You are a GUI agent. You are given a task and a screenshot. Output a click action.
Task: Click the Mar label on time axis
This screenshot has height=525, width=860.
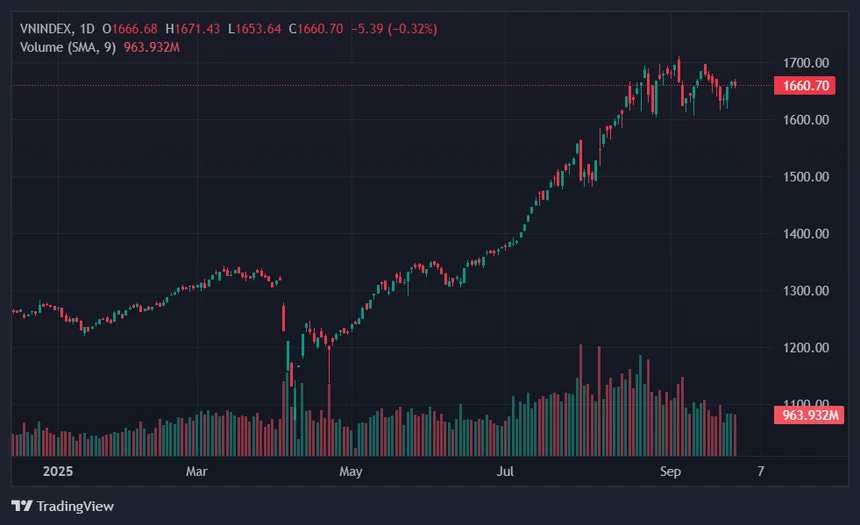(x=196, y=470)
